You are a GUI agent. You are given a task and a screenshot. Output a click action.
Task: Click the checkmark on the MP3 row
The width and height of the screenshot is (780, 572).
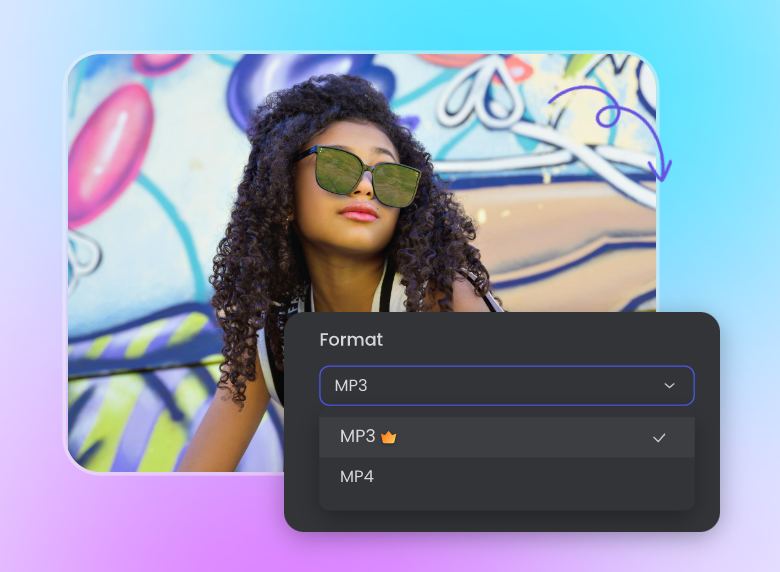pyautogui.click(x=659, y=438)
